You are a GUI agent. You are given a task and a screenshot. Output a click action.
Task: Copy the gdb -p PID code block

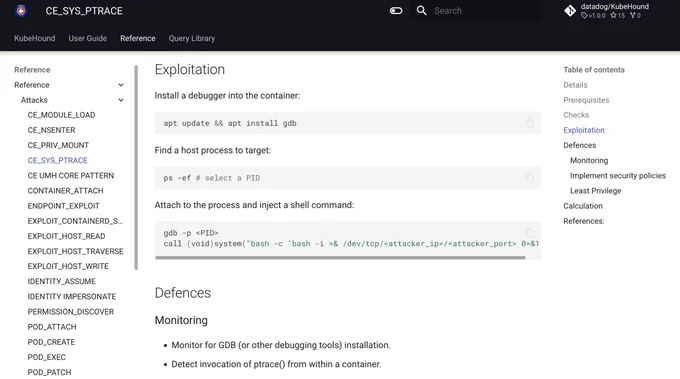point(530,233)
